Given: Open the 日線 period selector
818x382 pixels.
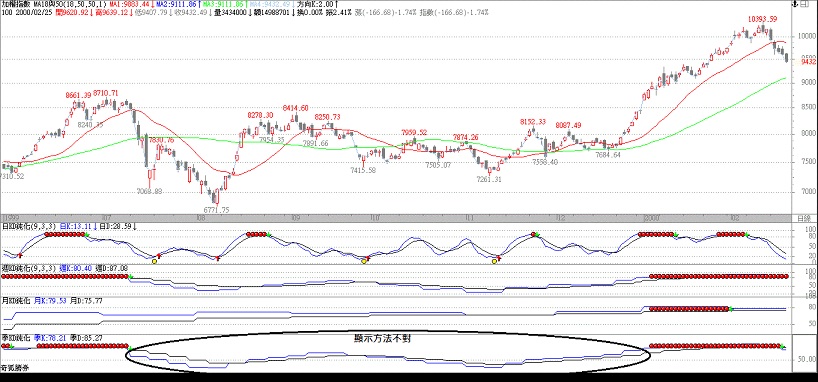Looking at the screenshot, I should coord(804,217).
